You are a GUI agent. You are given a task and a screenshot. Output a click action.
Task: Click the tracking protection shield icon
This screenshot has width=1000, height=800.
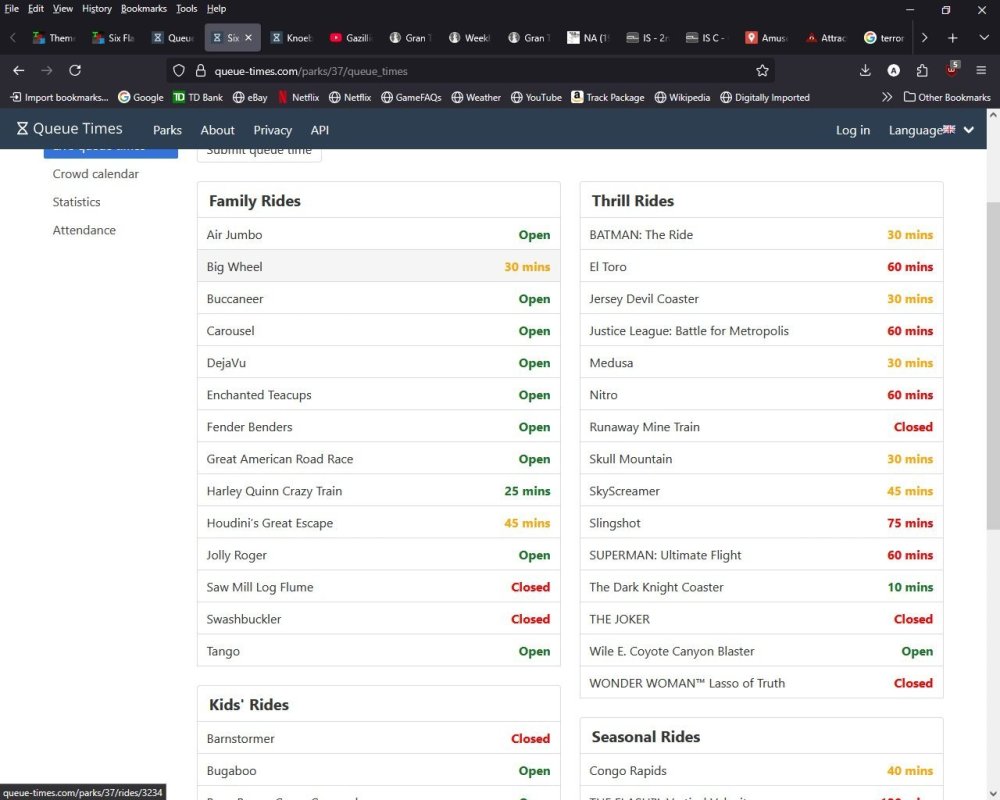coord(180,71)
